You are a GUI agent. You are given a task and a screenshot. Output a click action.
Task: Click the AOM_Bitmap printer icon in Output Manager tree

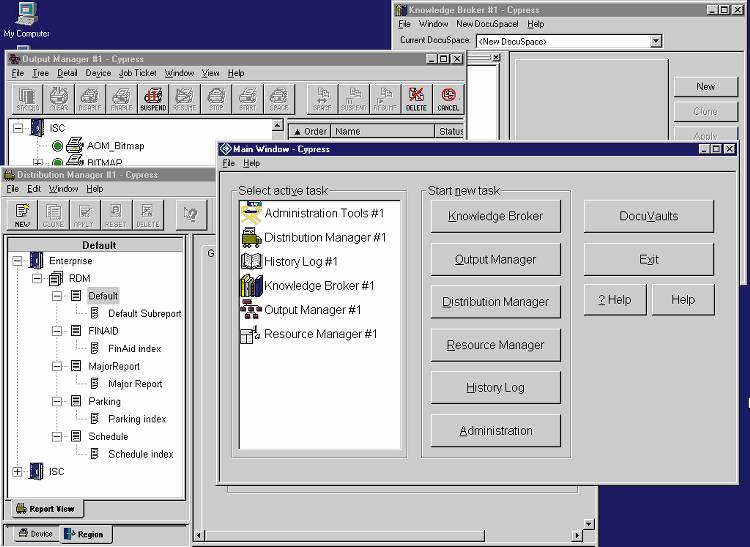click(75, 145)
